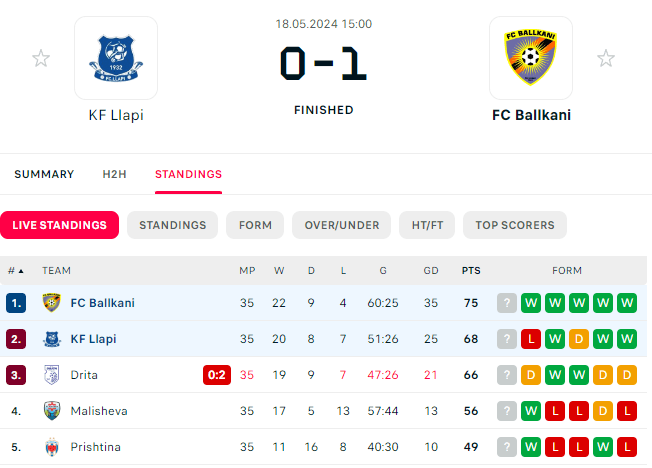Favorite KF Llapi with the star icon
The height and width of the screenshot is (468, 652).
41,58
